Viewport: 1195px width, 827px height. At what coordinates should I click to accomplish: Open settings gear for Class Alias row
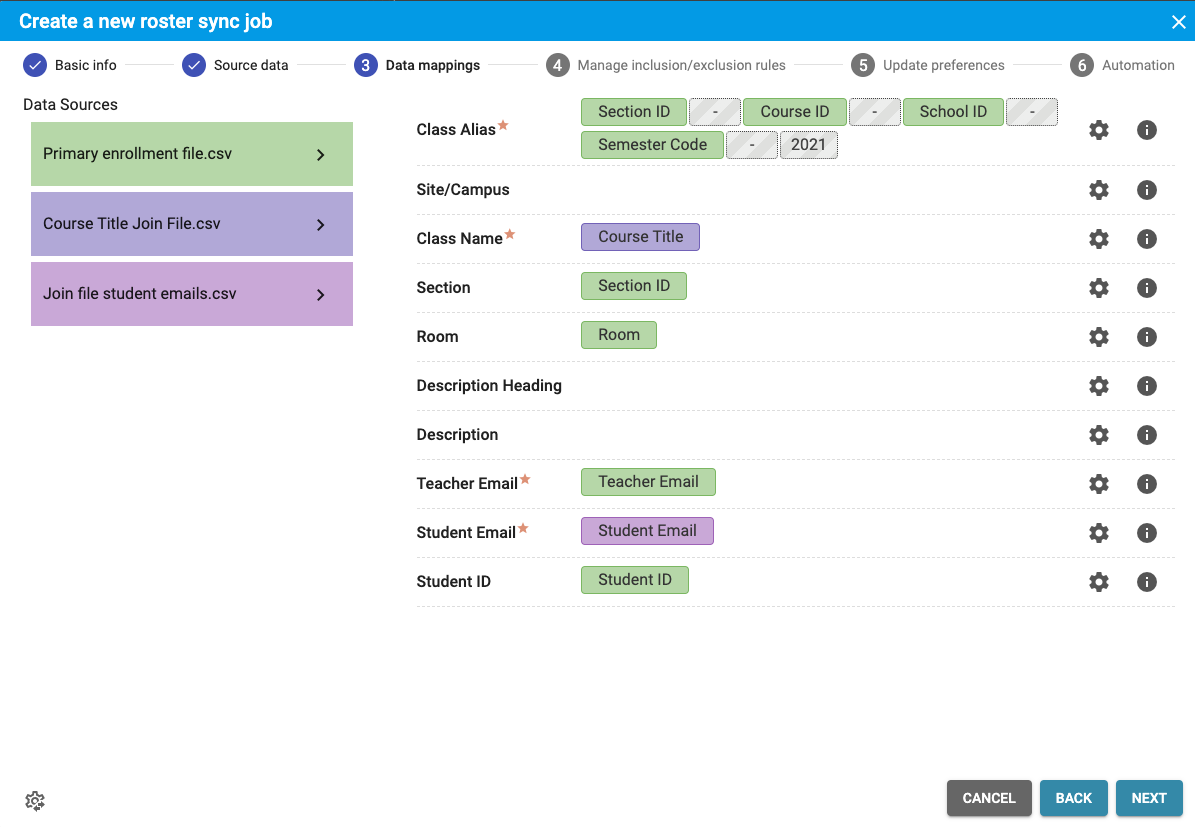pos(1098,130)
